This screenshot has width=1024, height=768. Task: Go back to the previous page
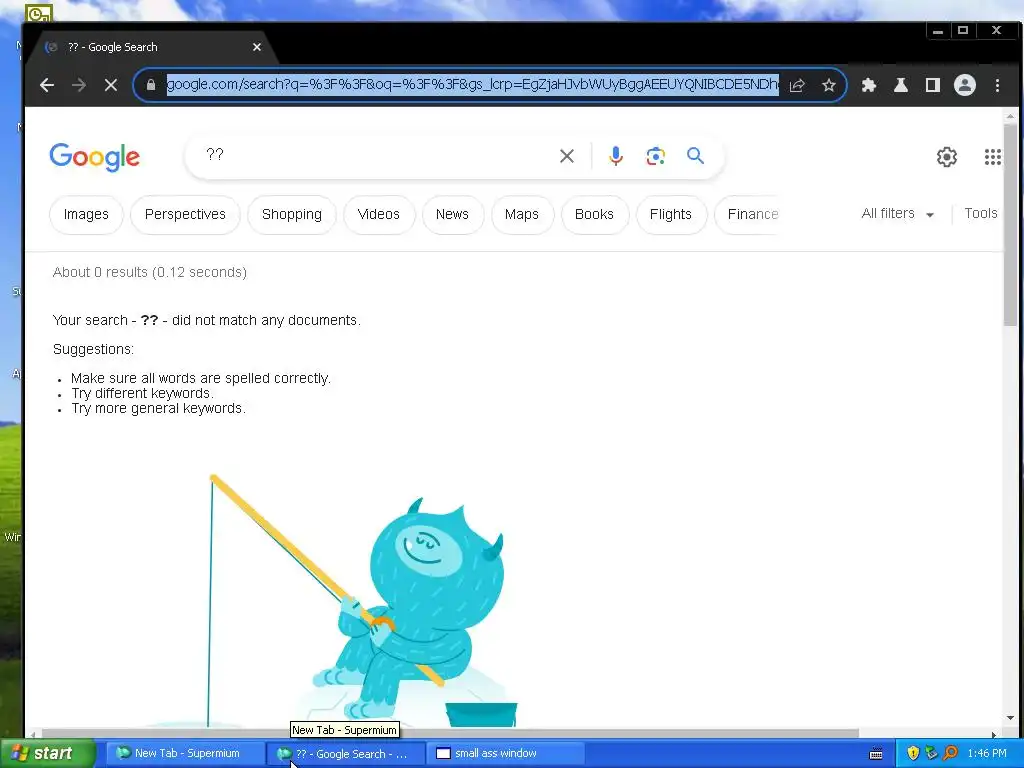coord(46,85)
